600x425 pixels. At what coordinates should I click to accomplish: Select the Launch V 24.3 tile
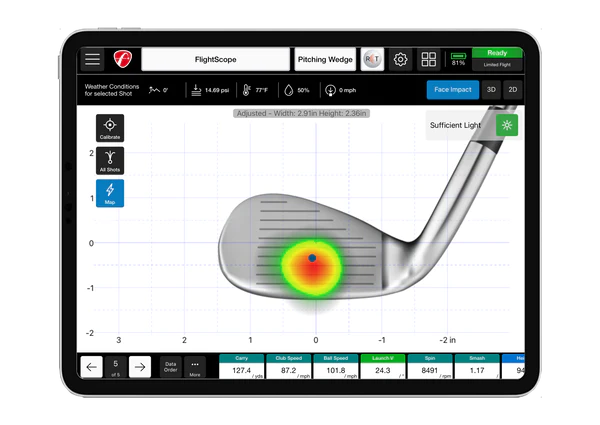[x=383, y=366]
